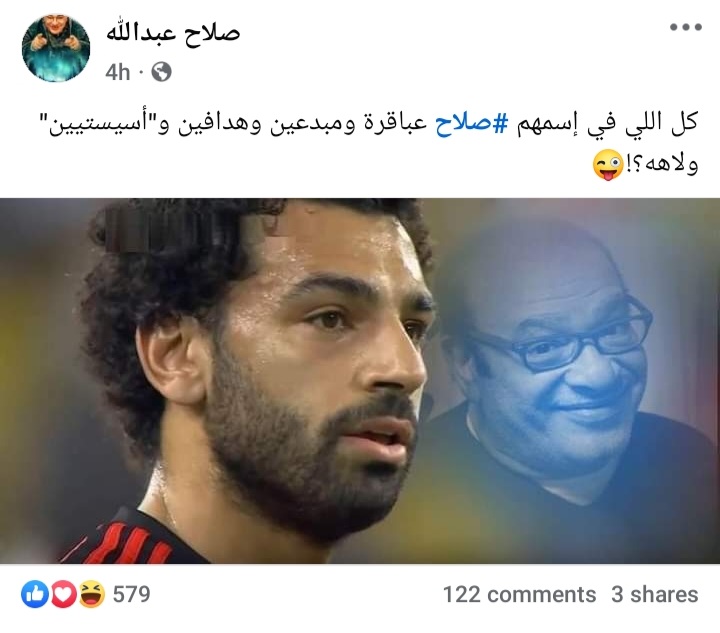Click the red heart Love reaction icon
The height and width of the screenshot is (633, 720).
[63, 594]
